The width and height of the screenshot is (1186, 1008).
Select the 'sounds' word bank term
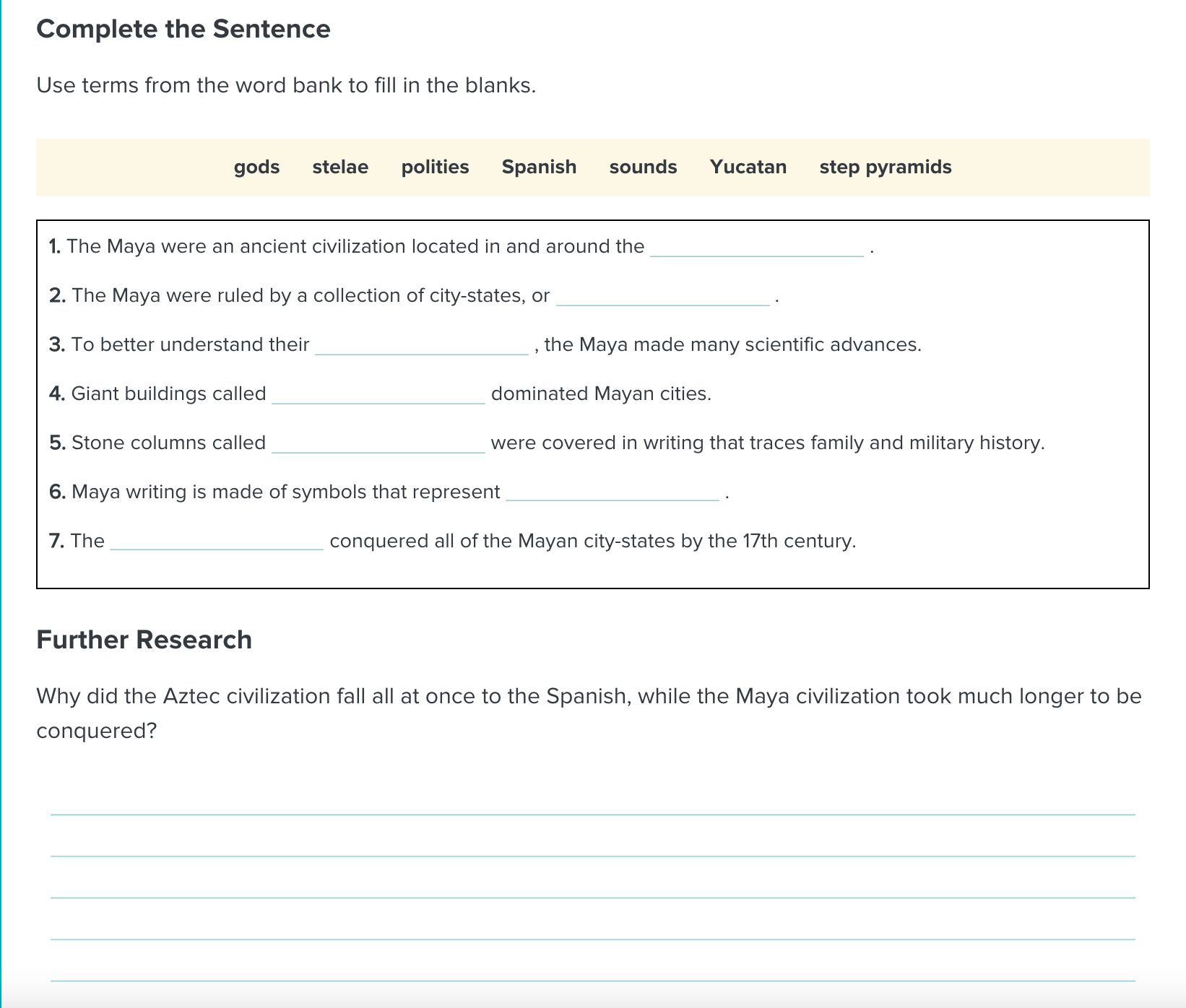(643, 167)
